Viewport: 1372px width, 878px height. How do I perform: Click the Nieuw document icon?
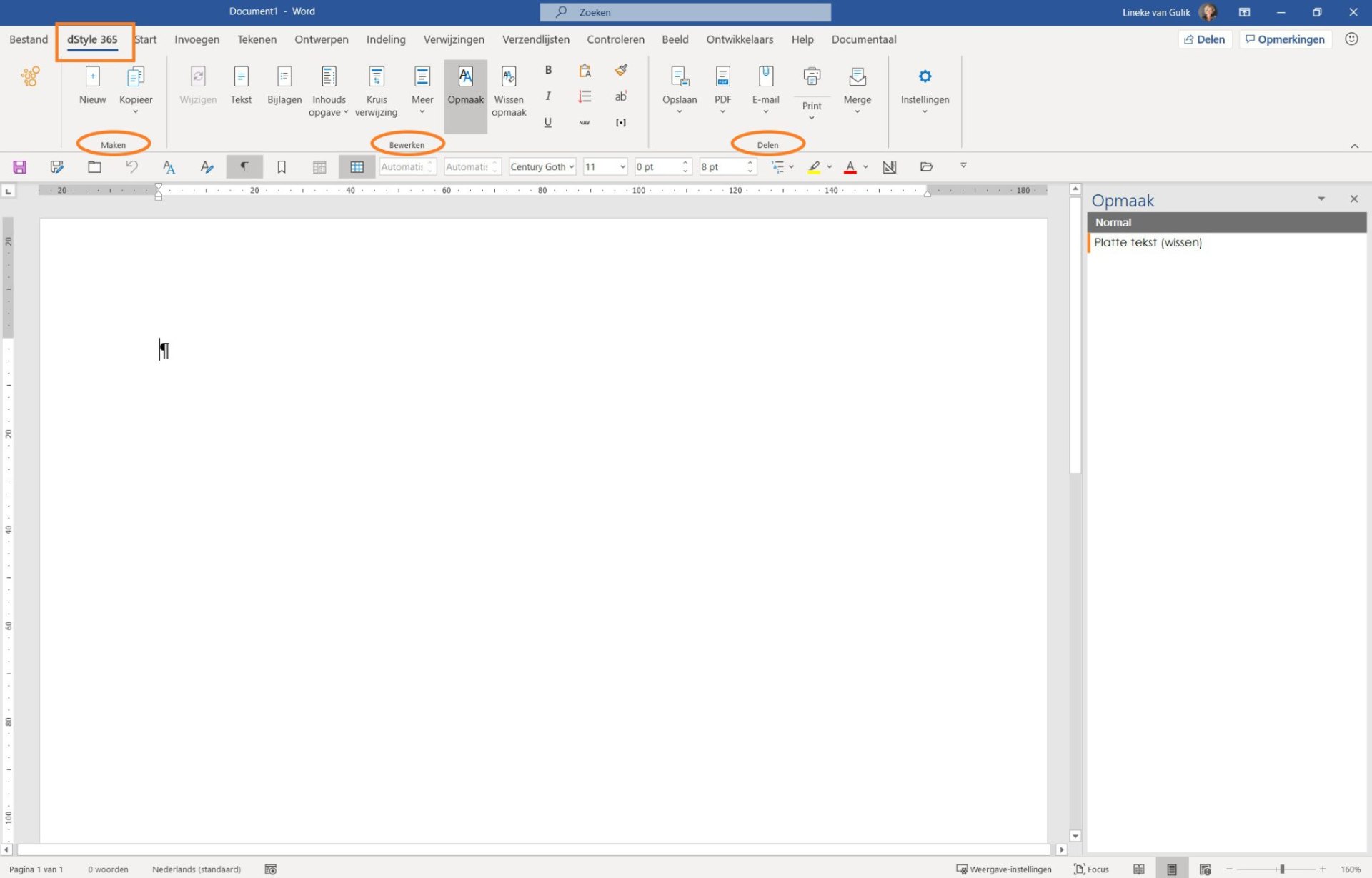pos(92,76)
